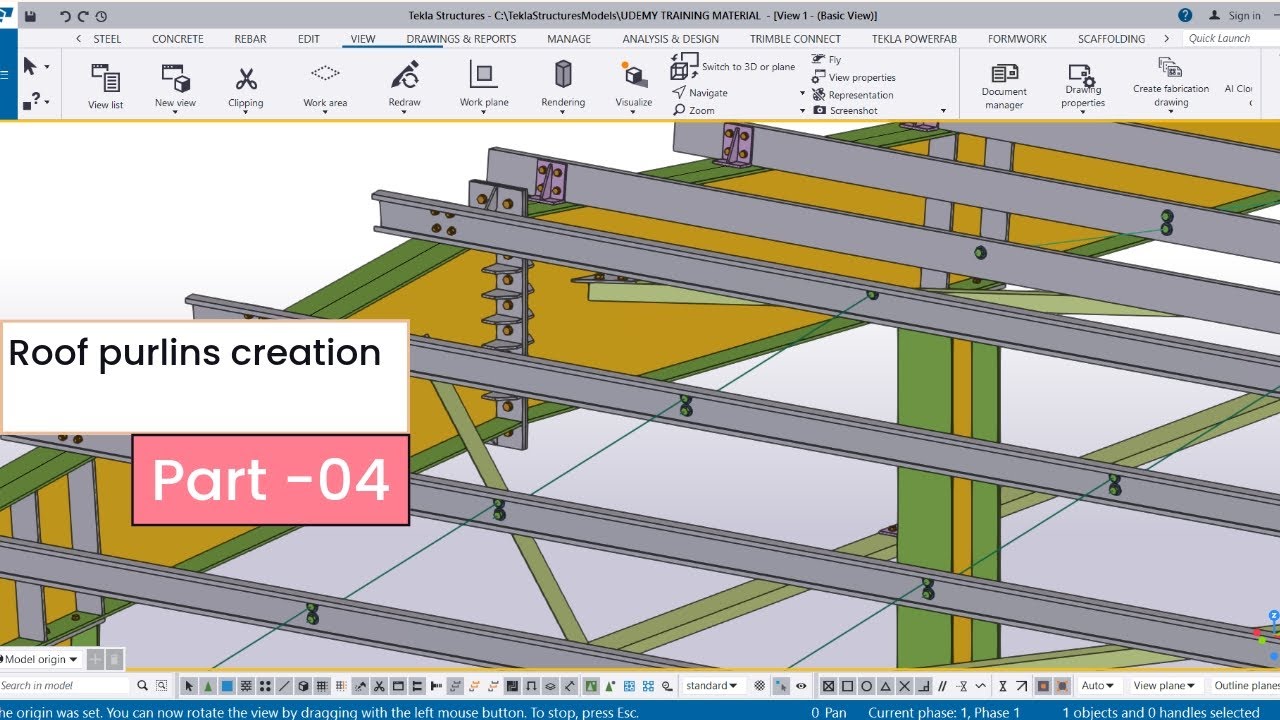Viewport: 1280px width, 720px height.
Task: Toggle the Snap to end points square switch
Action: coord(847,686)
